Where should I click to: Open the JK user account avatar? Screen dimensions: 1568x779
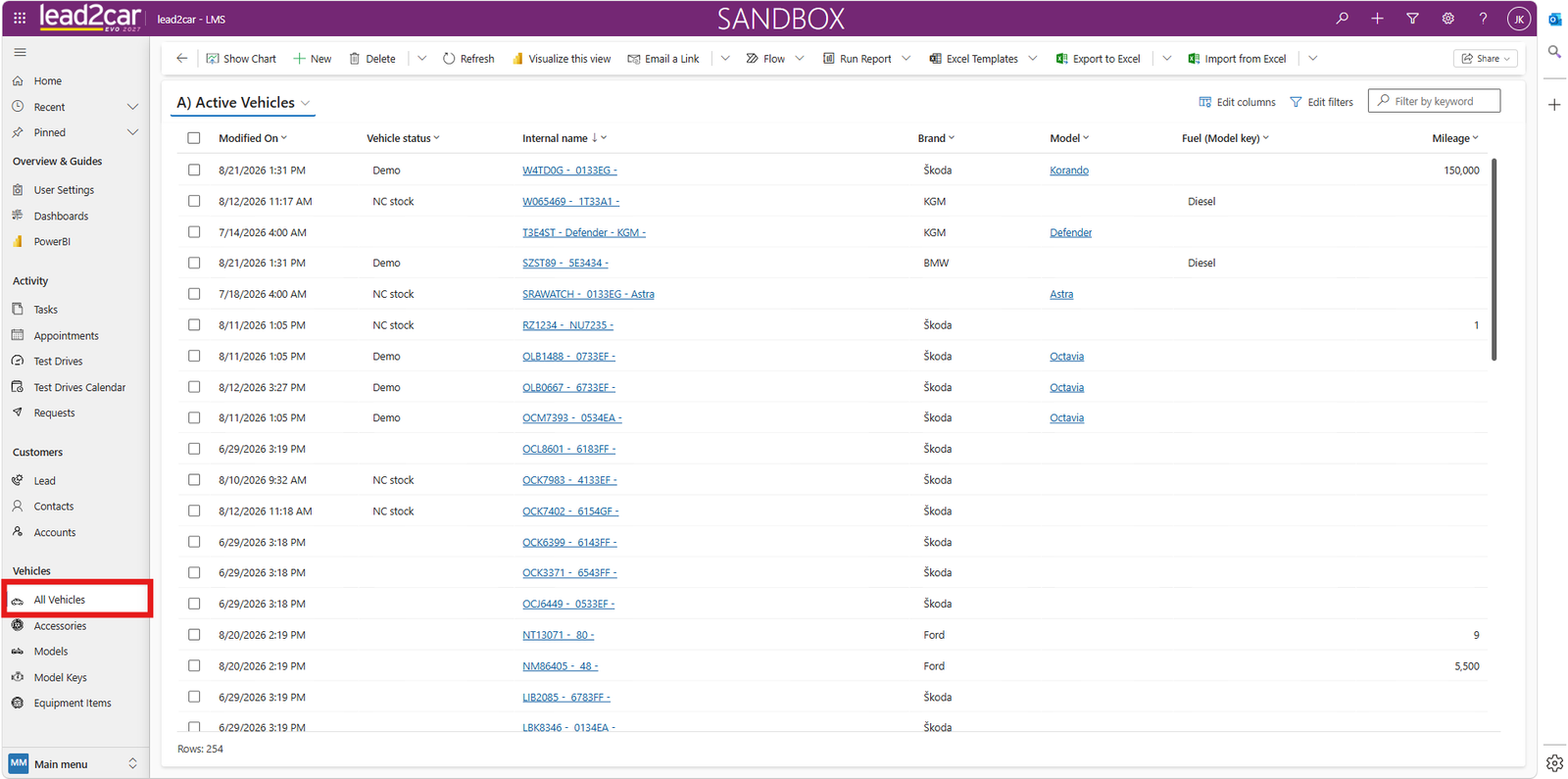tap(1518, 19)
